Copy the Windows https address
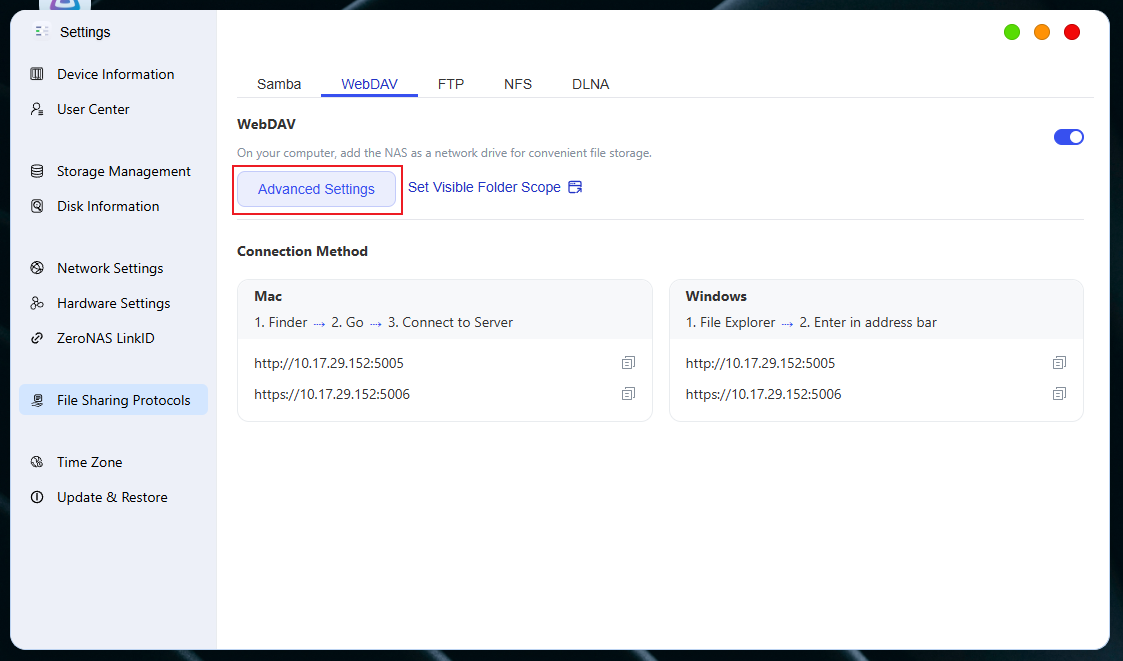1123x661 pixels. pyautogui.click(x=1059, y=394)
